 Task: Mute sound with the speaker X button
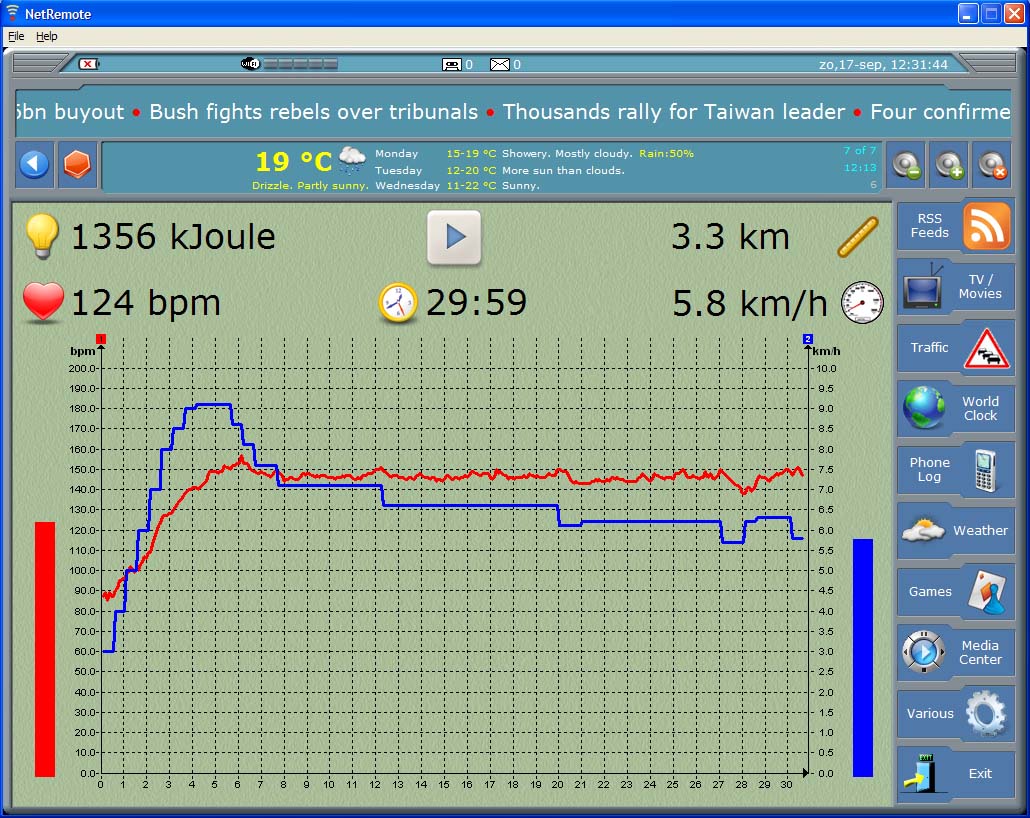[991, 164]
